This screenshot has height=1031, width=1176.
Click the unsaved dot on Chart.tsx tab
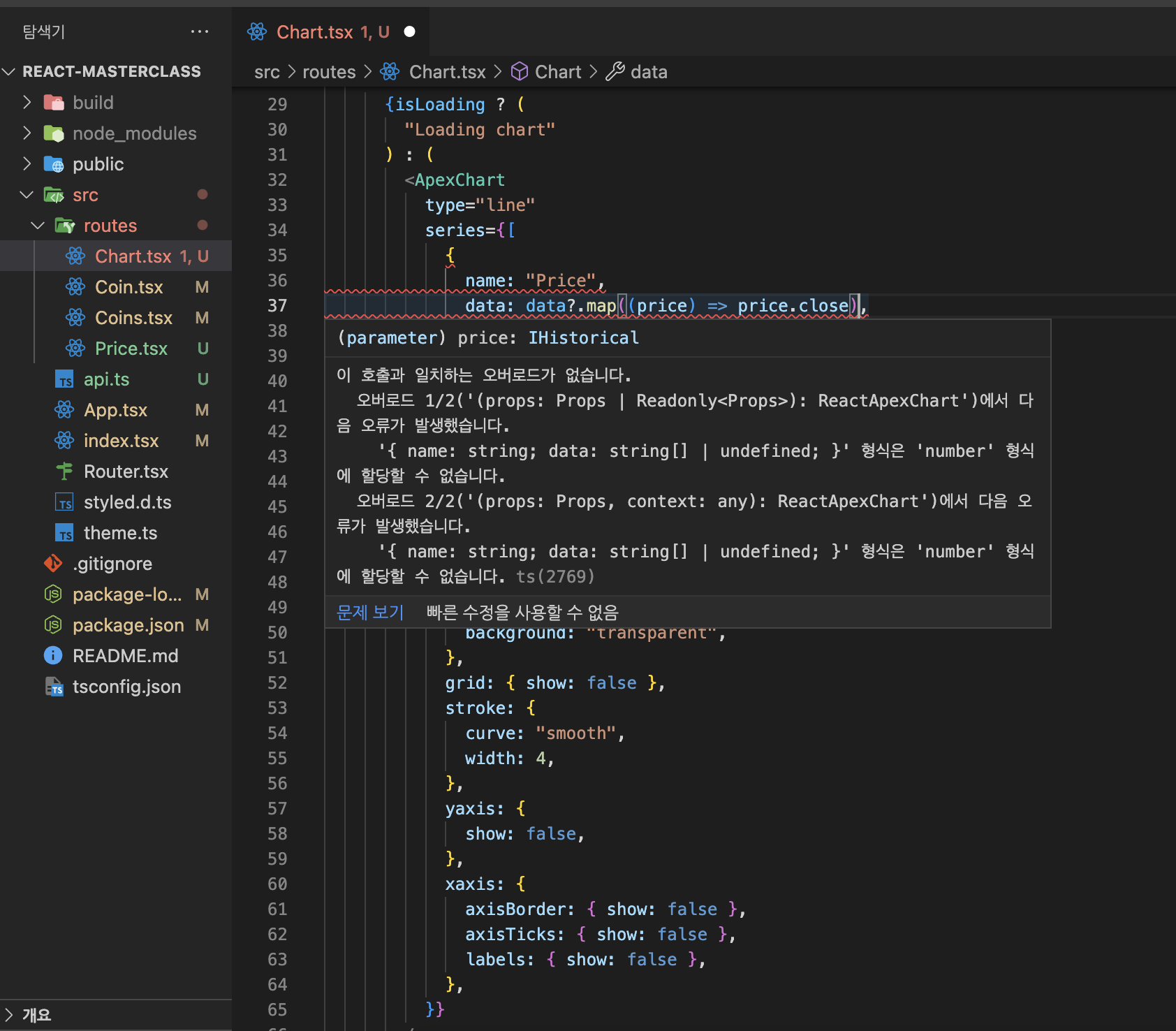tap(410, 32)
